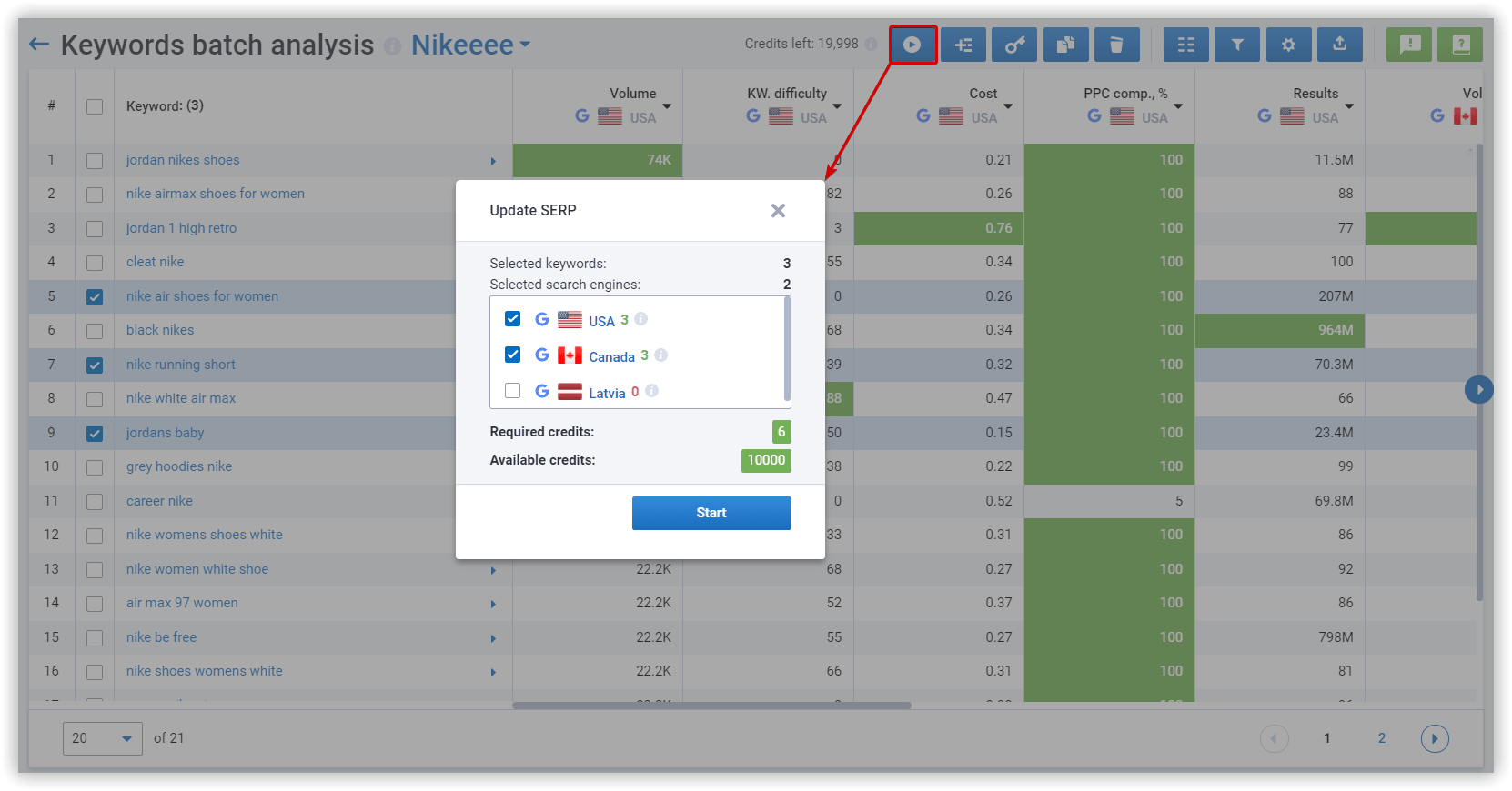Screen dimensions: 1512x791
Task: Check the jordan nikes shoes row checkbox
Action: (95, 161)
